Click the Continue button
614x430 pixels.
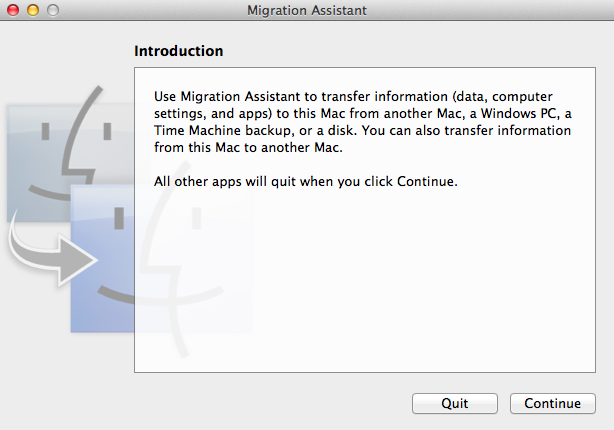point(553,403)
